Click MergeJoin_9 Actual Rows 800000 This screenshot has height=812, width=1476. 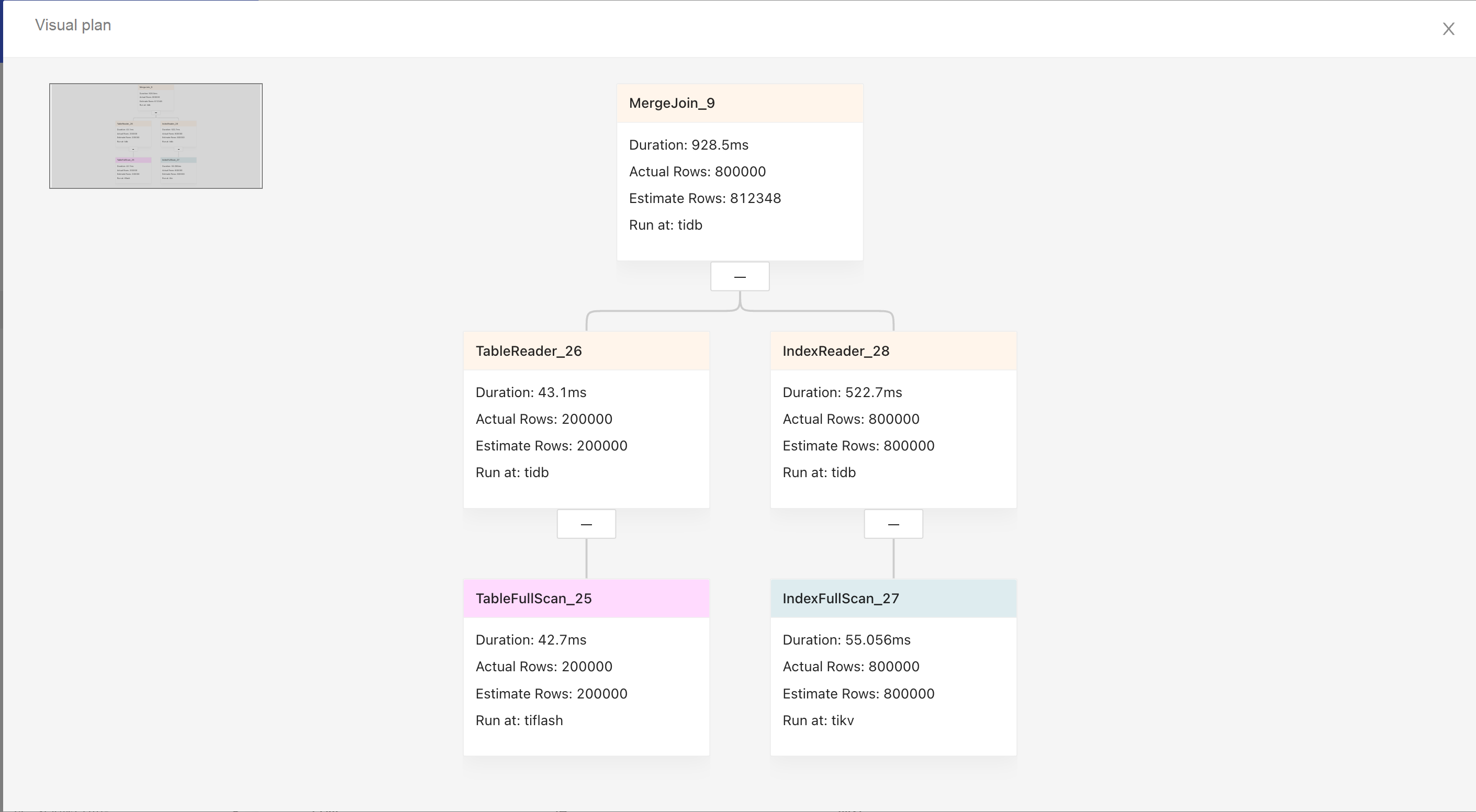(x=697, y=172)
